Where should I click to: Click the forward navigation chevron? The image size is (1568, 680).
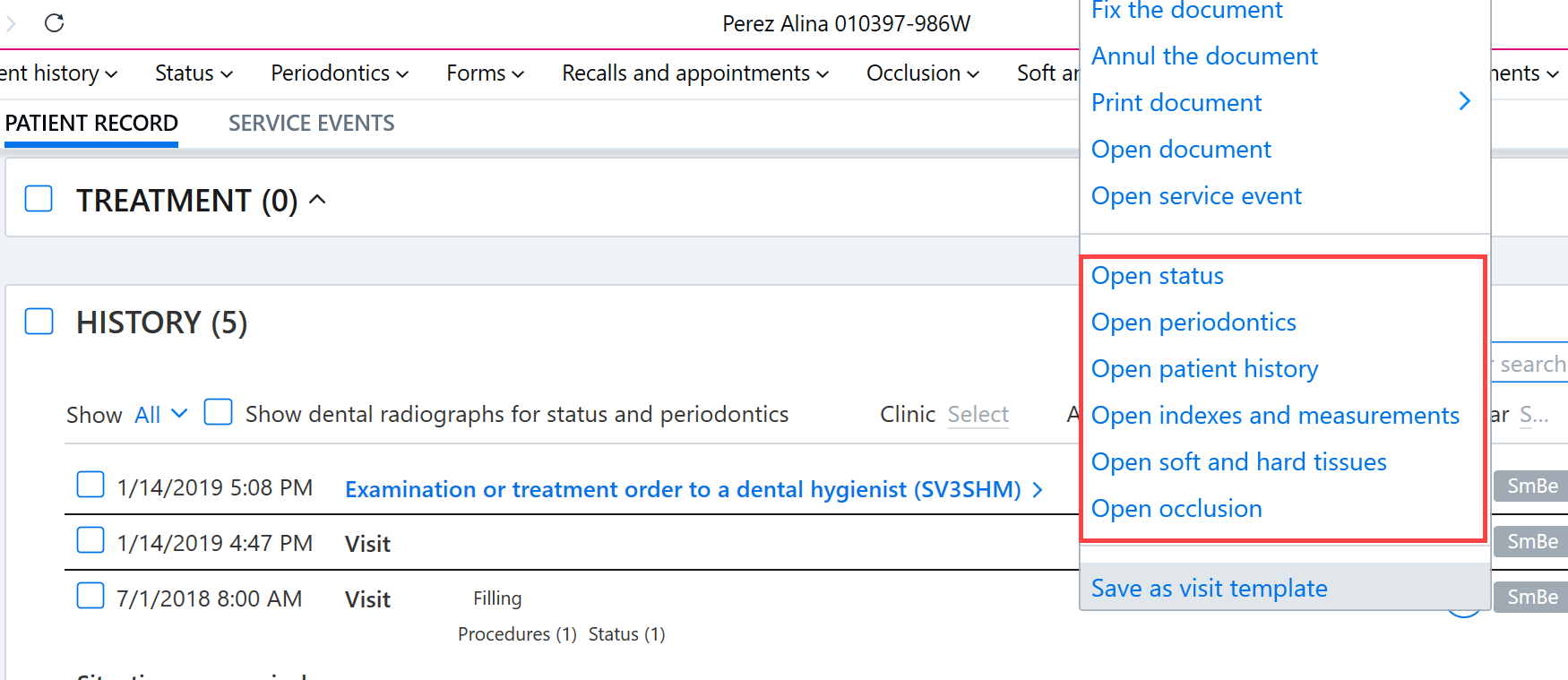click(x=11, y=22)
